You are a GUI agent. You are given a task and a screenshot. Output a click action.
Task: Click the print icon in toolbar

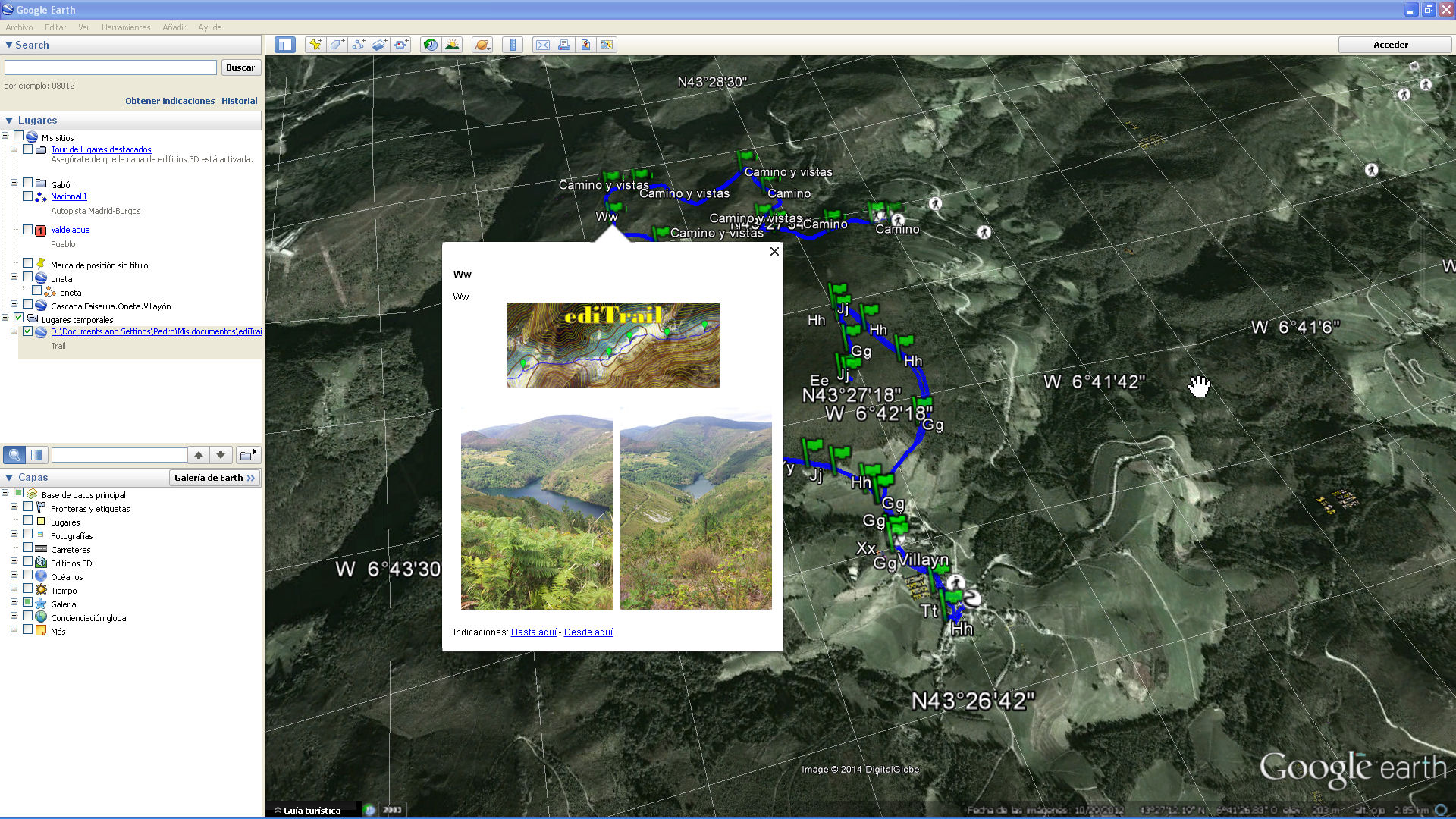(564, 45)
